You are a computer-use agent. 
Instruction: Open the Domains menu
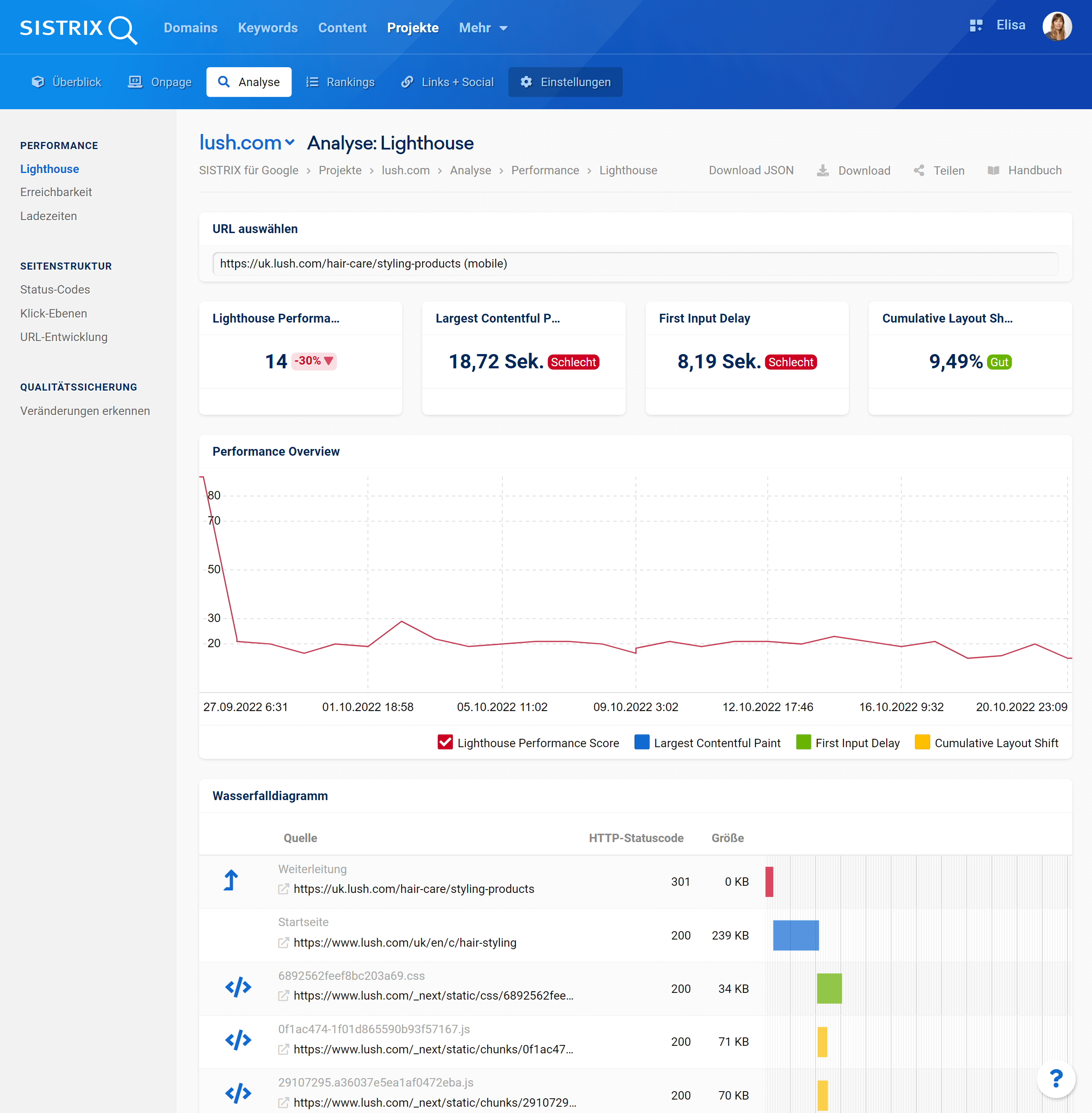pos(190,28)
